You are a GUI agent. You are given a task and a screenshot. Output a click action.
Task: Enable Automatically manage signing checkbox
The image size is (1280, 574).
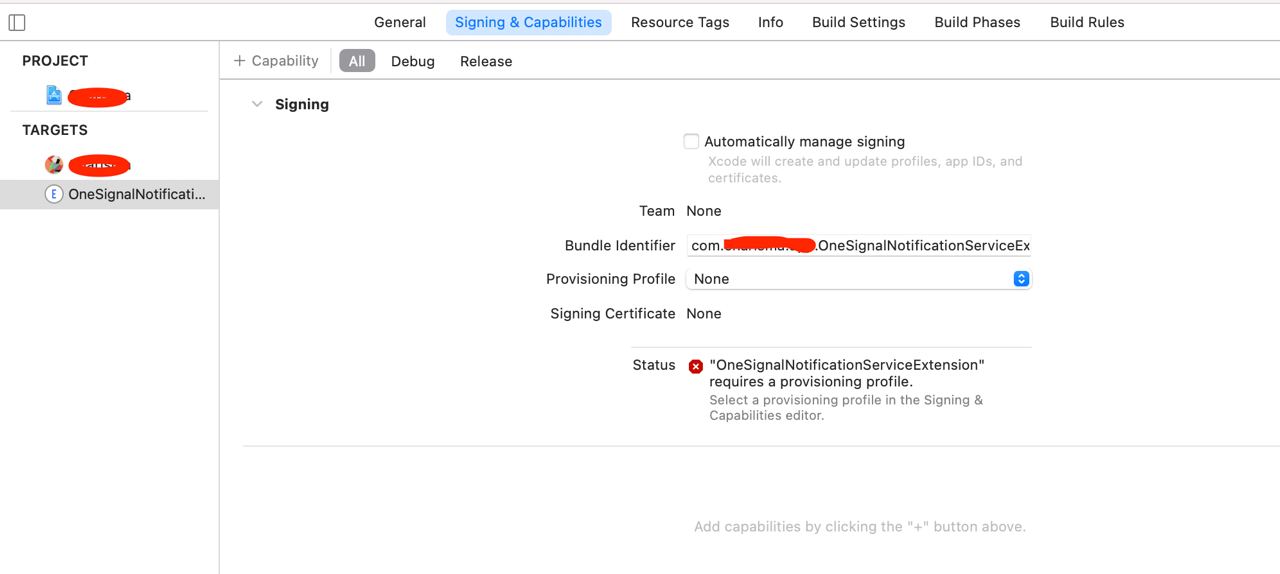691,141
